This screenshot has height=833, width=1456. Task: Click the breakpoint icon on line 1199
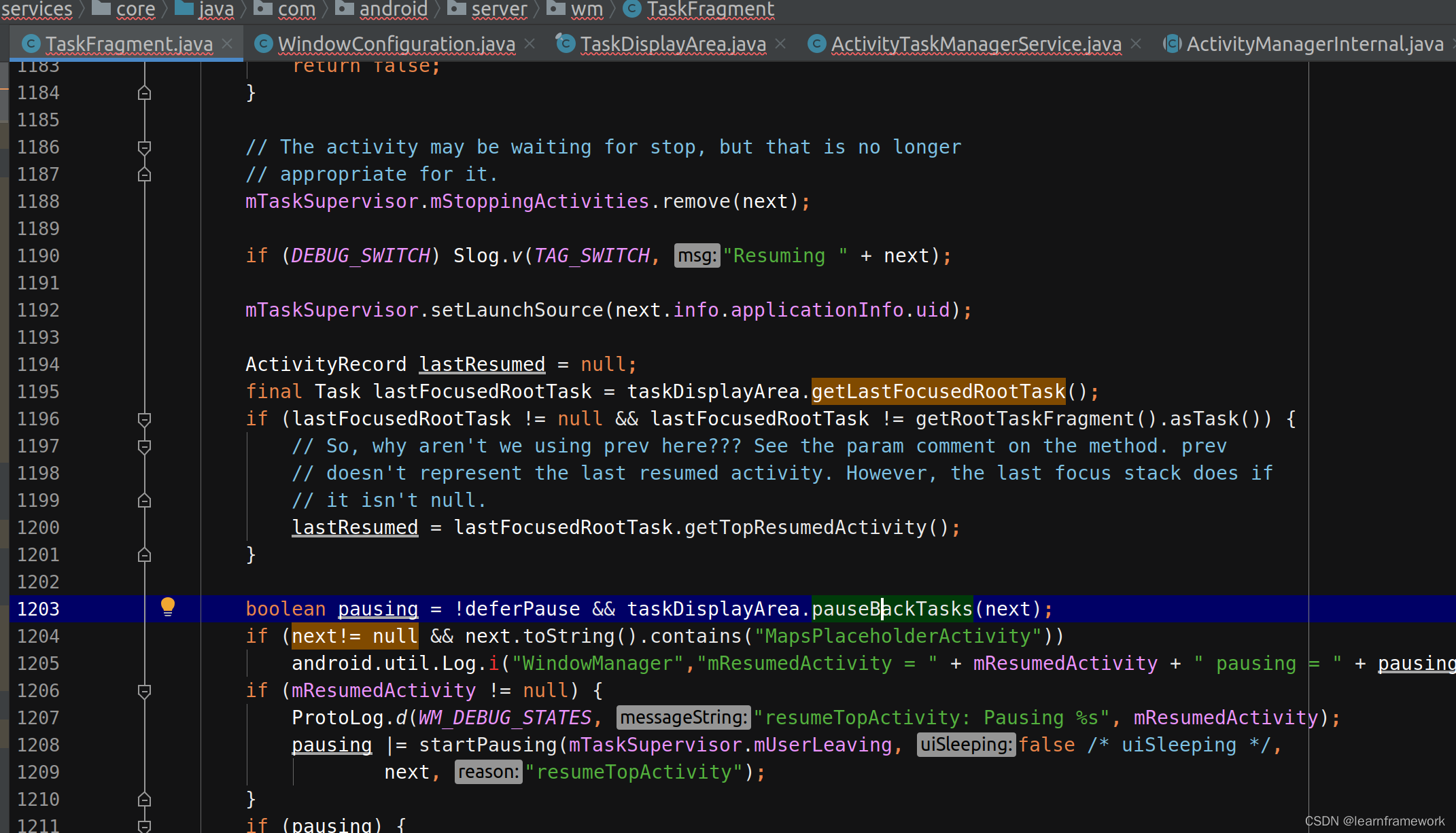[x=145, y=499]
